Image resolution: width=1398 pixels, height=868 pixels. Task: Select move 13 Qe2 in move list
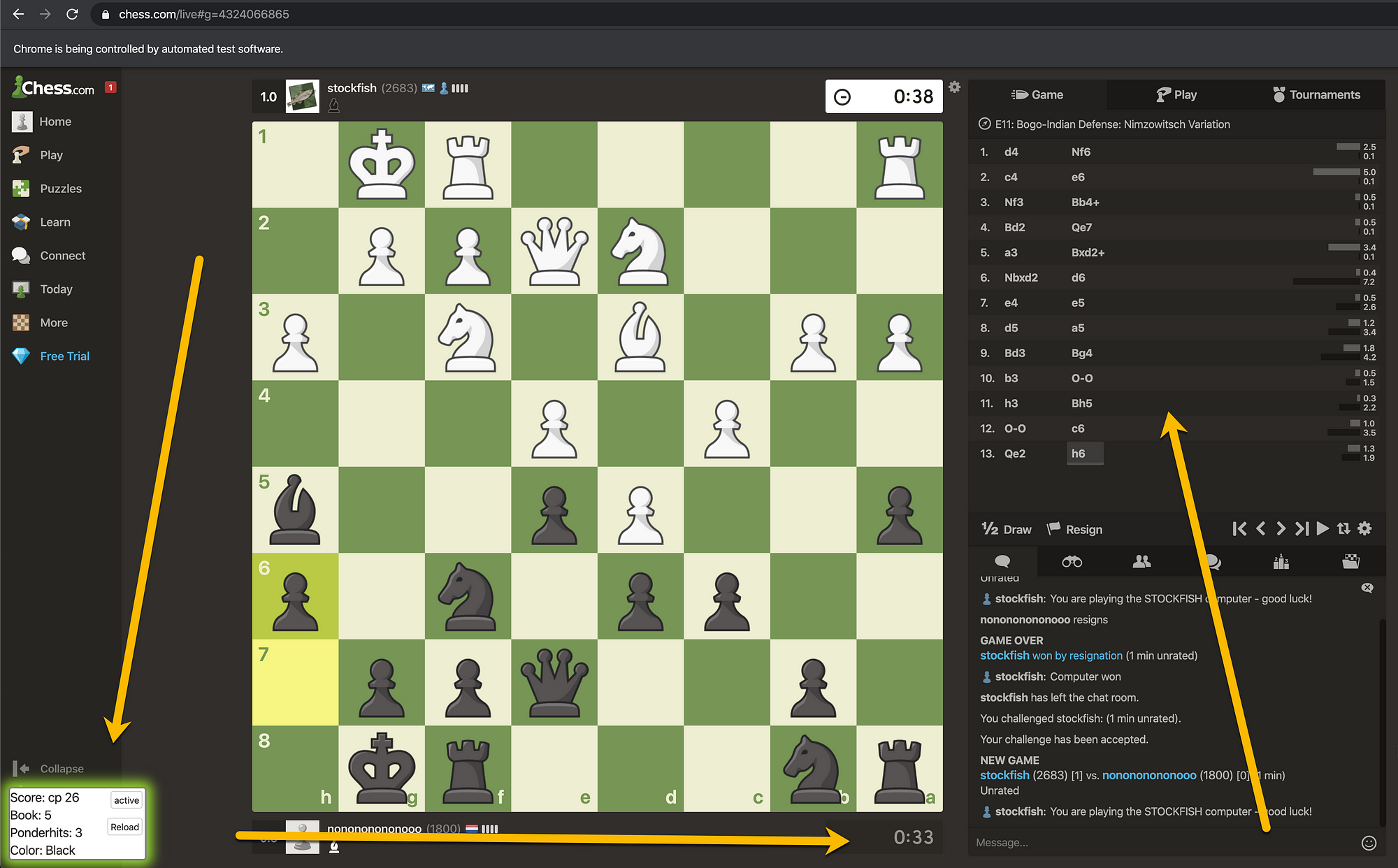(1013, 453)
